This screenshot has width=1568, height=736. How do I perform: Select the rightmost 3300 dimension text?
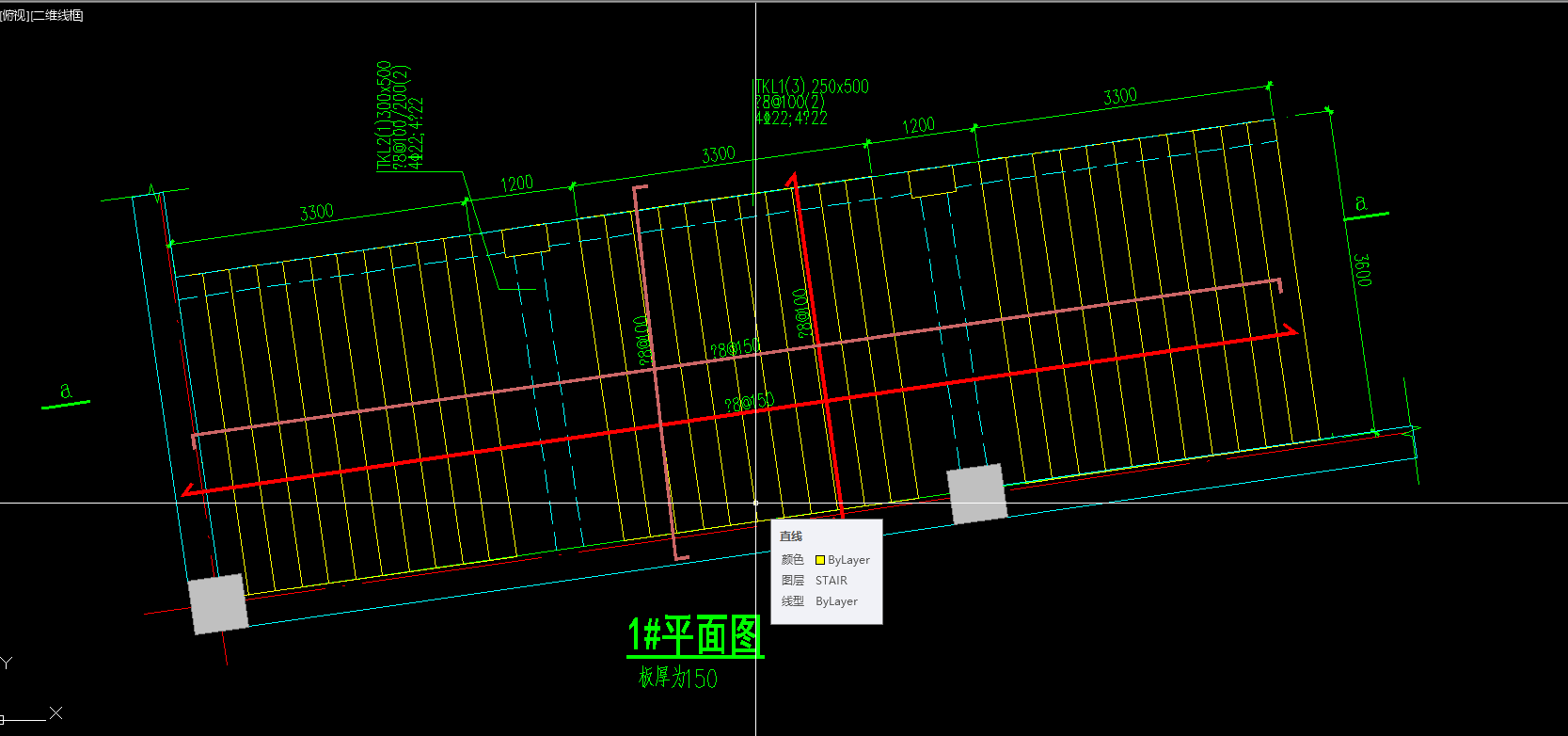(1119, 96)
